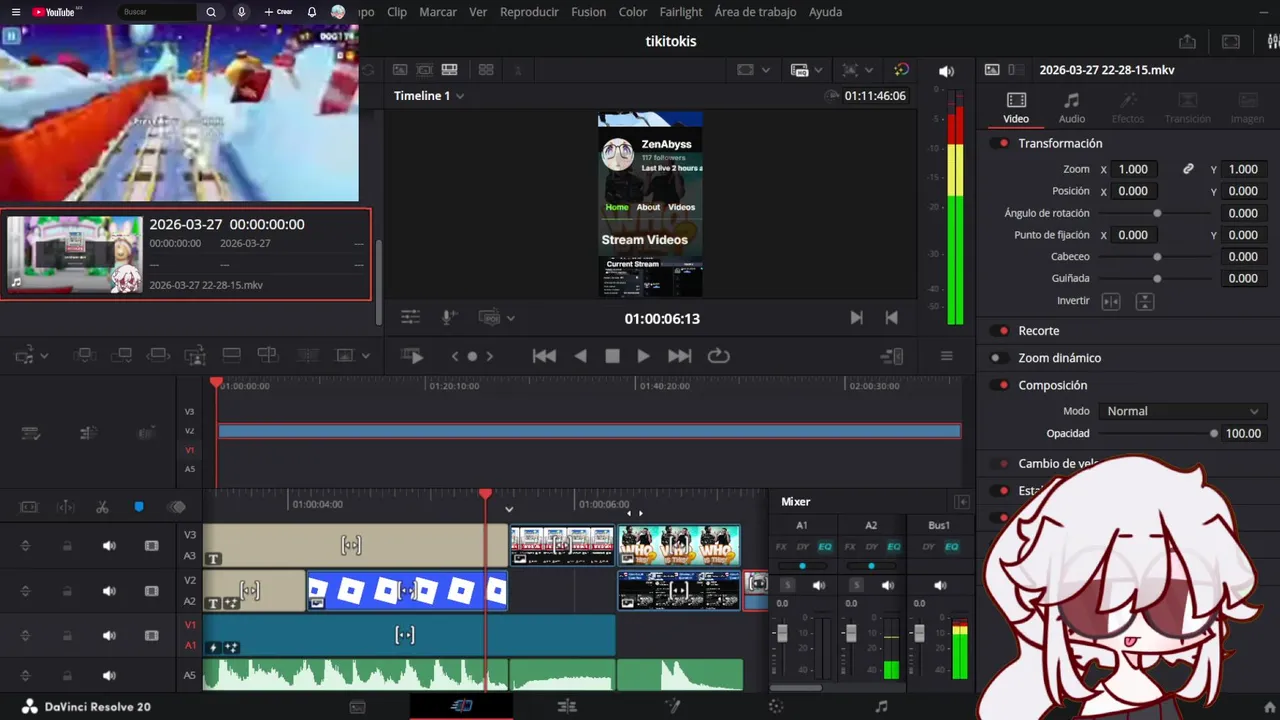Open the timeline options hamburger menu
This screenshot has width=1280, height=720.
tap(946, 356)
